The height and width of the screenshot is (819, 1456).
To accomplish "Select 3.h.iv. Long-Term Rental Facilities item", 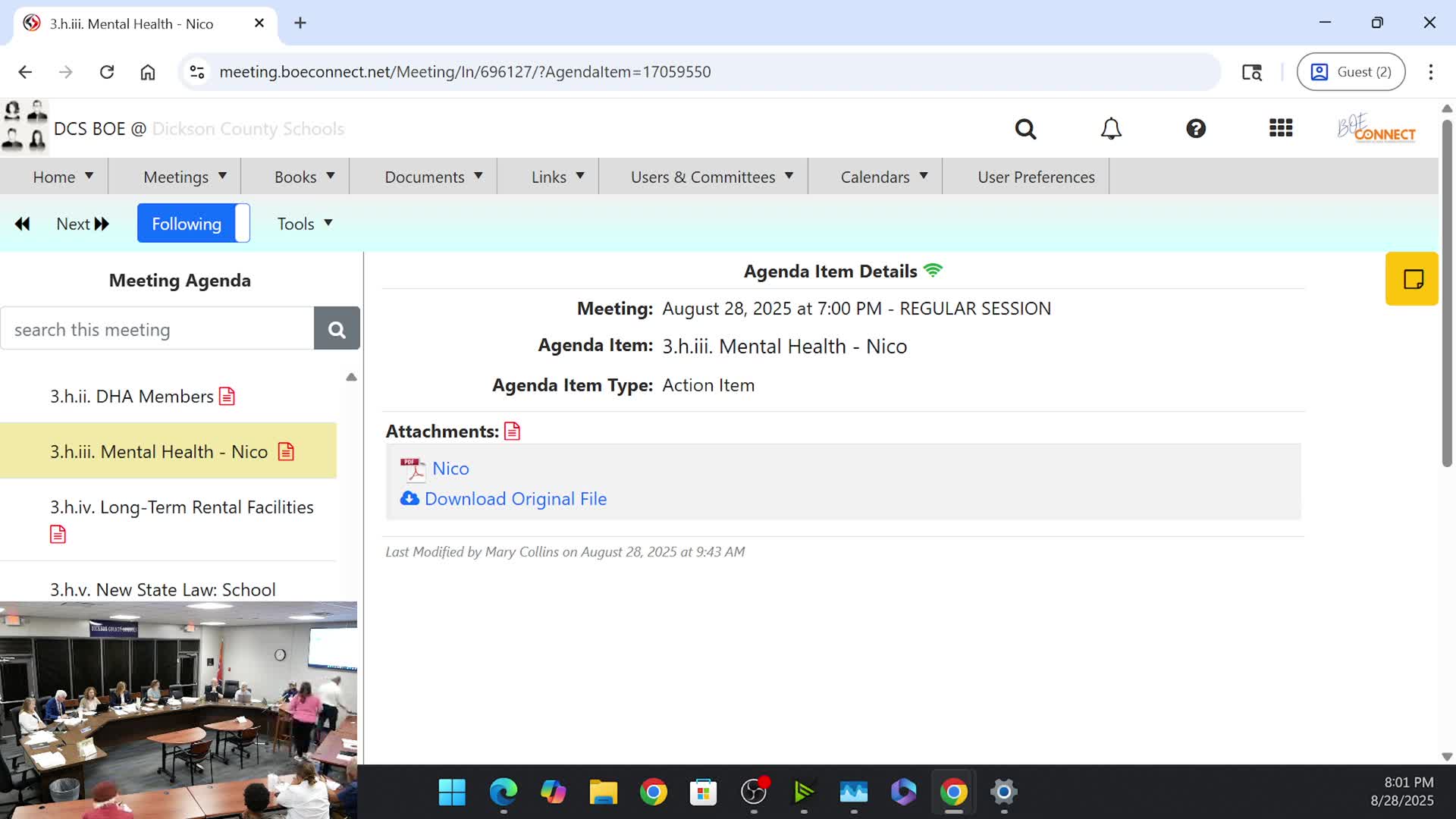I will coord(181,507).
